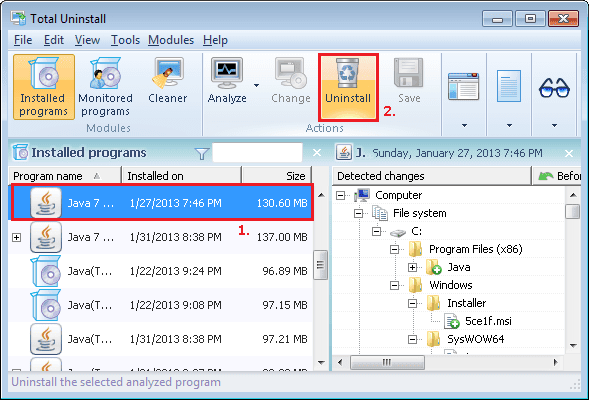Click changes tree horizontal scrollbar thumb

387,362
